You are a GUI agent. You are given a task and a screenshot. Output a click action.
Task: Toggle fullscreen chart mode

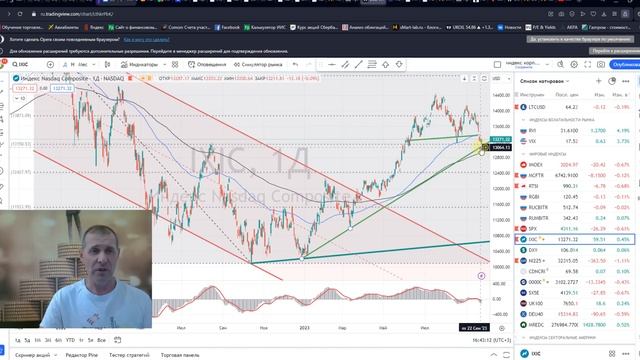coord(587,64)
